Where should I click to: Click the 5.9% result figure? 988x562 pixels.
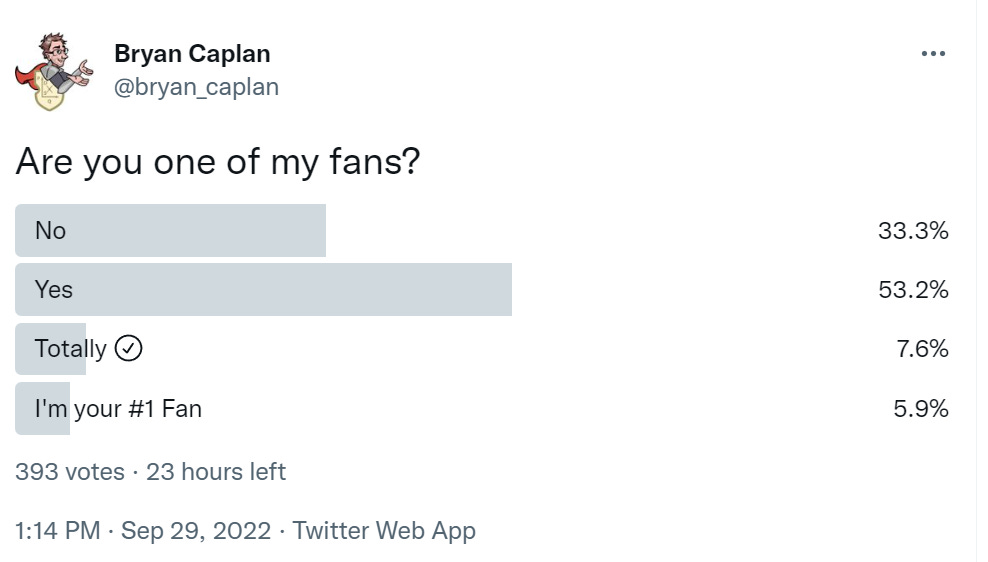pyautogui.click(x=921, y=408)
